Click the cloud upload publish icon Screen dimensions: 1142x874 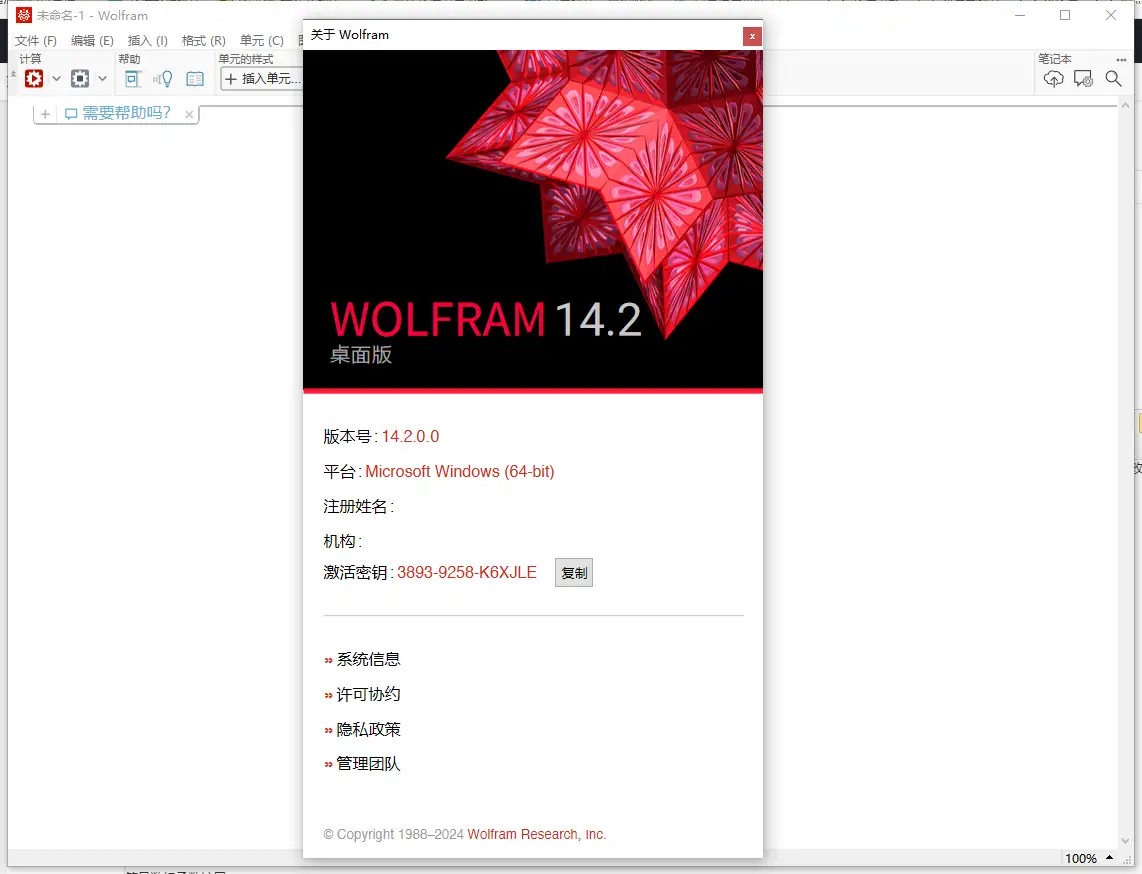click(x=1053, y=79)
